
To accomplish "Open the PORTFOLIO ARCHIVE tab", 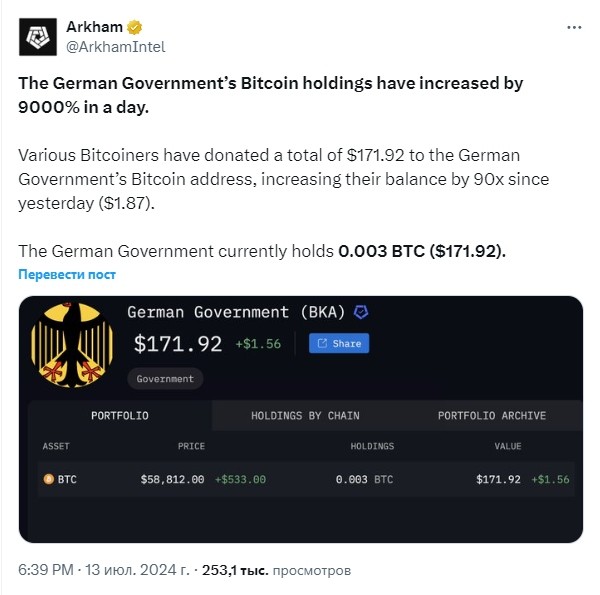I will (492, 416).
